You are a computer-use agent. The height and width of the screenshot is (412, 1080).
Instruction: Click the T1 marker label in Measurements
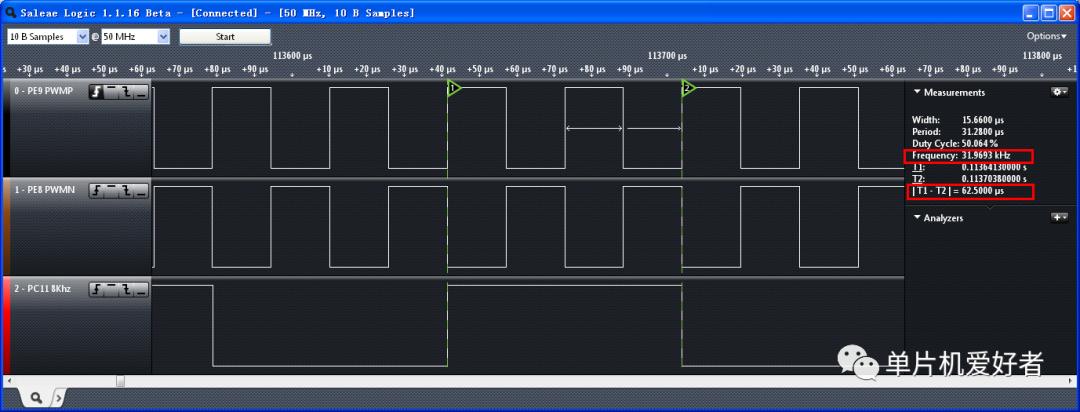click(917, 167)
